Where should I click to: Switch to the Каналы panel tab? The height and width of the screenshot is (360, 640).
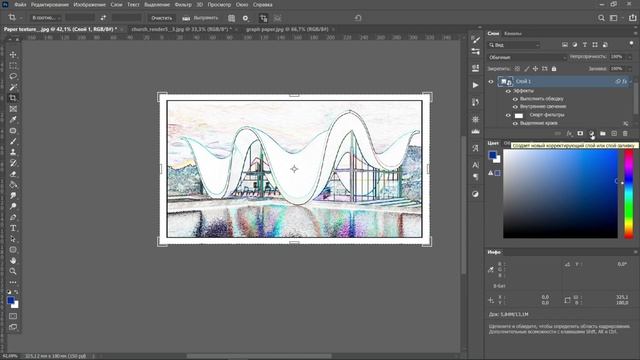click(x=513, y=33)
